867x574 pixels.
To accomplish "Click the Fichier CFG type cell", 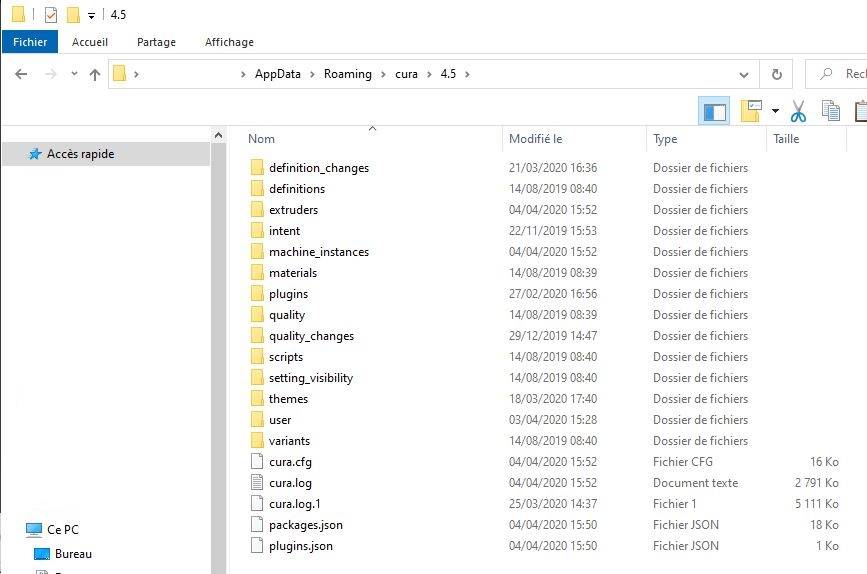I will (683, 462).
